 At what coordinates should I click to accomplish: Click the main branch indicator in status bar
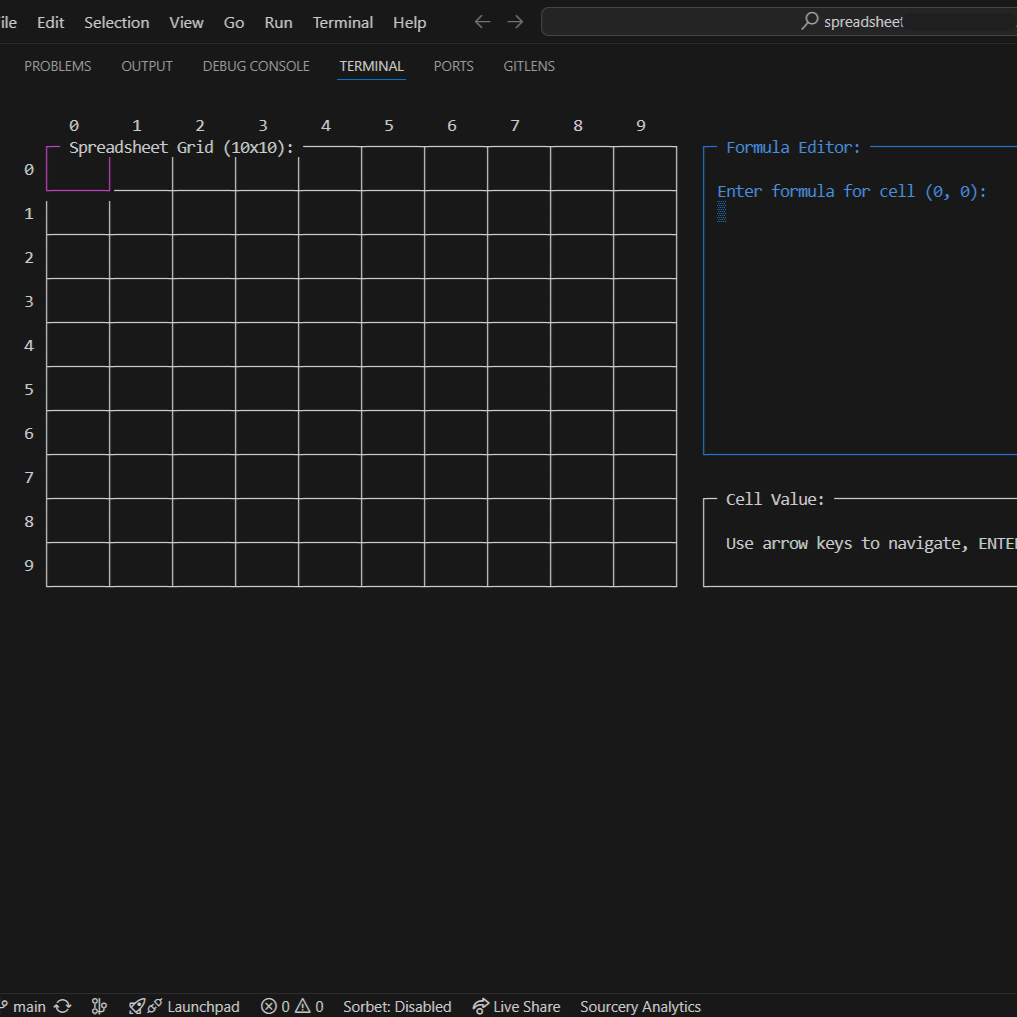(x=23, y=1006)
